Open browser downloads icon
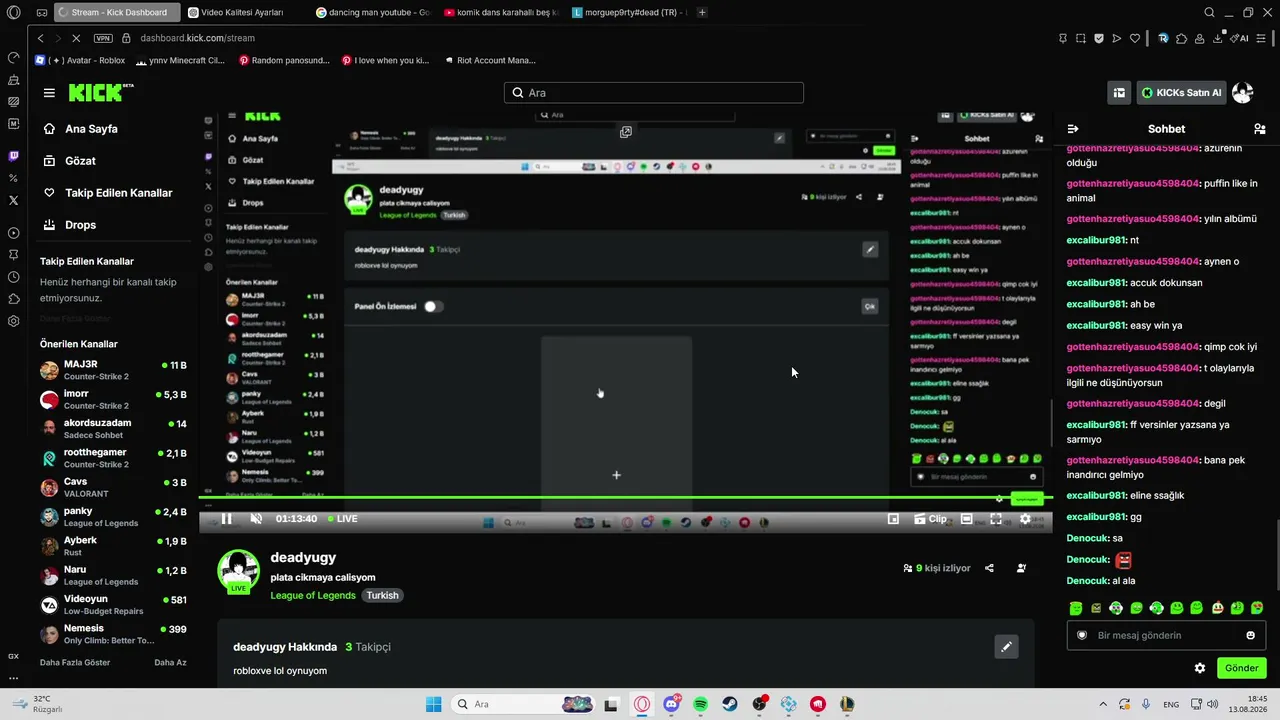 (1218, 38)
